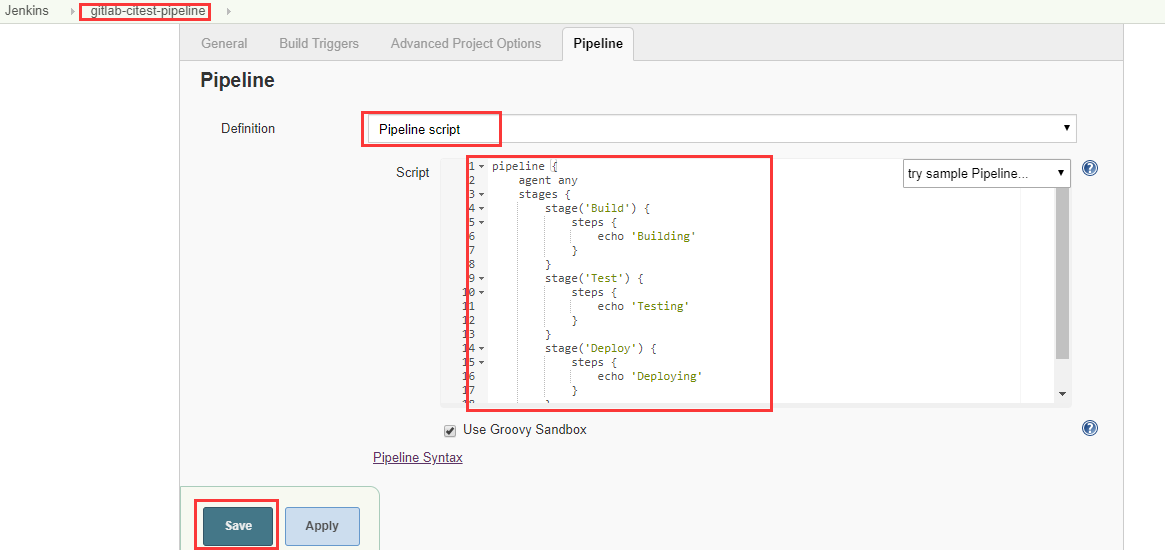This screenshot has width=1165, height=550.
Task: Collapse code fold on line 1
Action: tap(481, 166)
